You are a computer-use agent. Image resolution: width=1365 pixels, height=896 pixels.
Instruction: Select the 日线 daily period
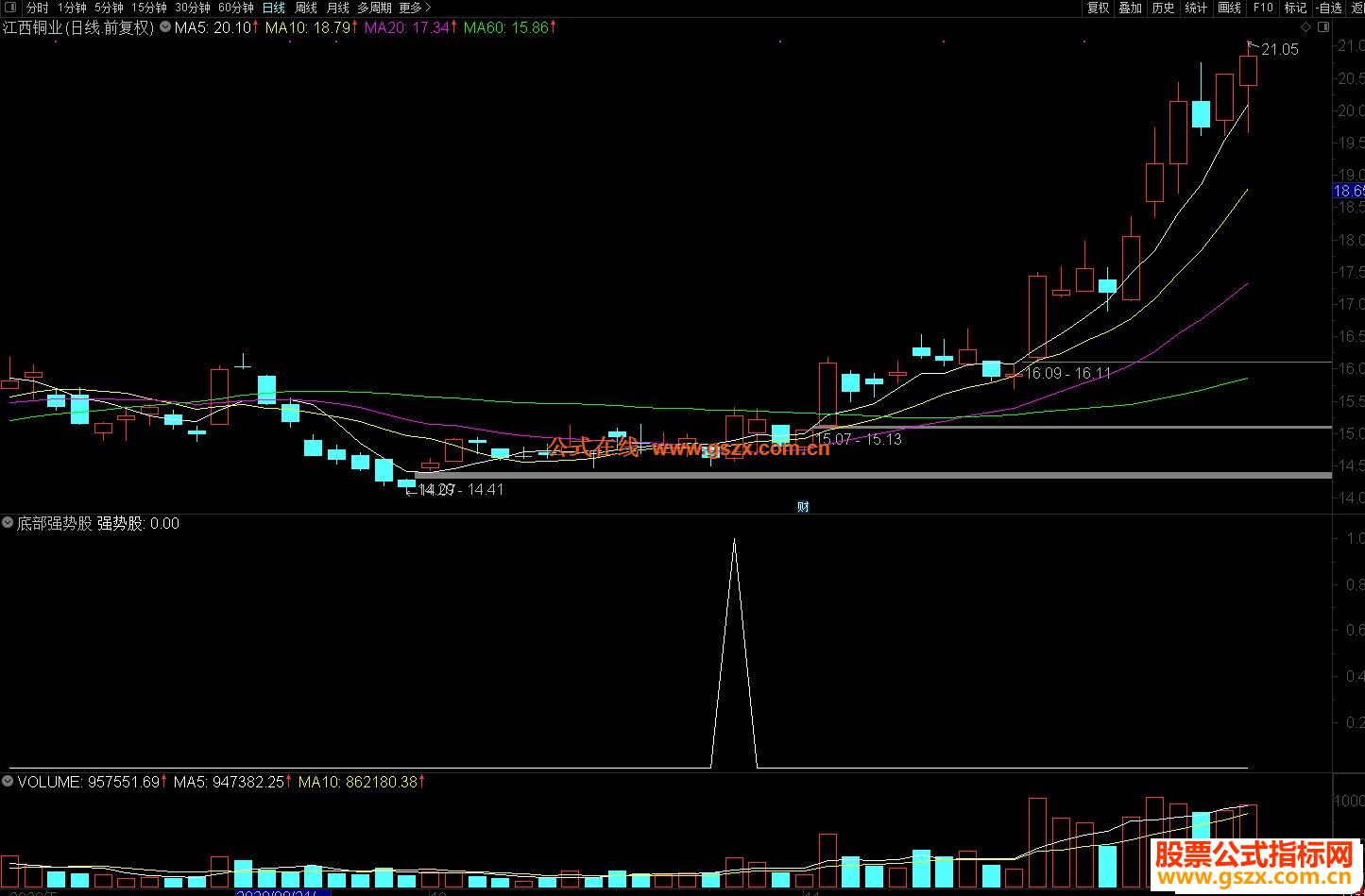tap(273, 8)
